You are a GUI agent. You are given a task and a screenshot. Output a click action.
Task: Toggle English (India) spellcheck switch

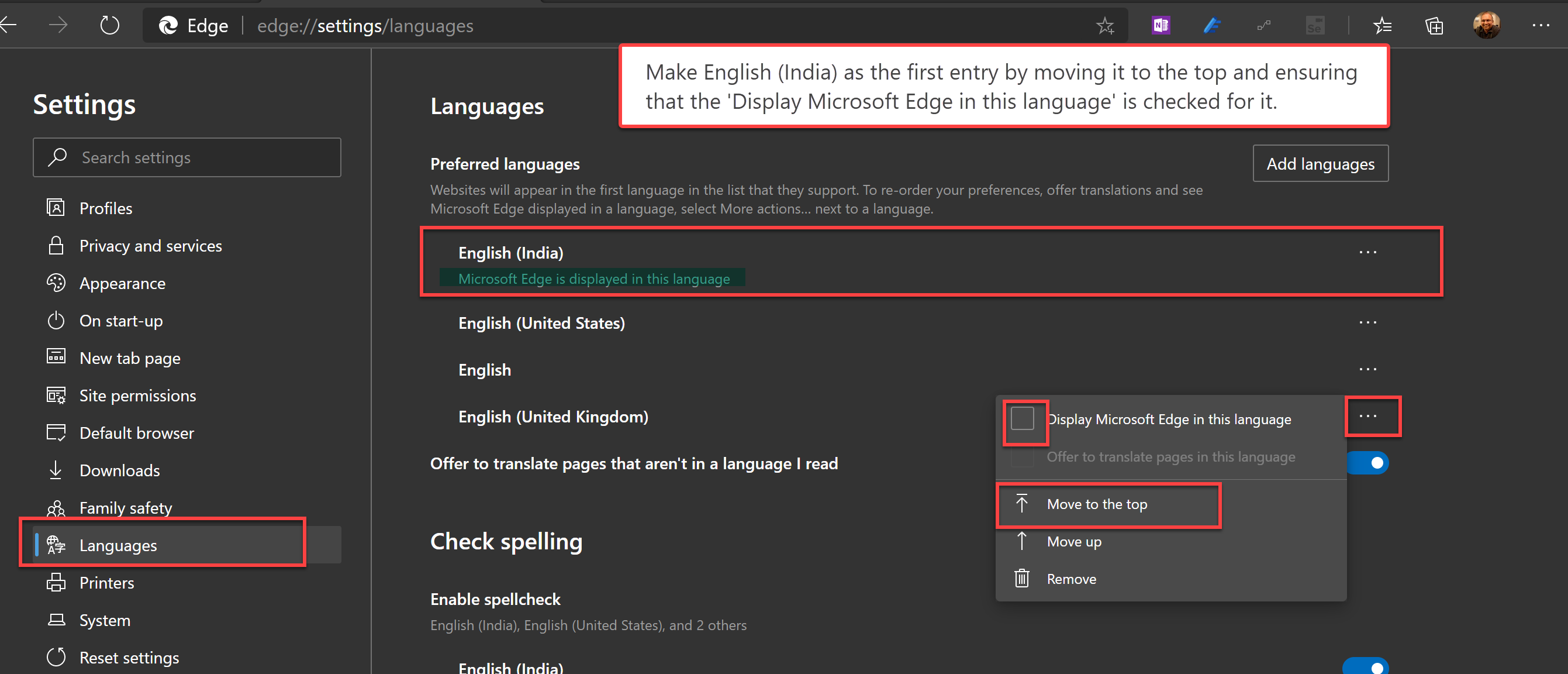tap(1365, 666)
